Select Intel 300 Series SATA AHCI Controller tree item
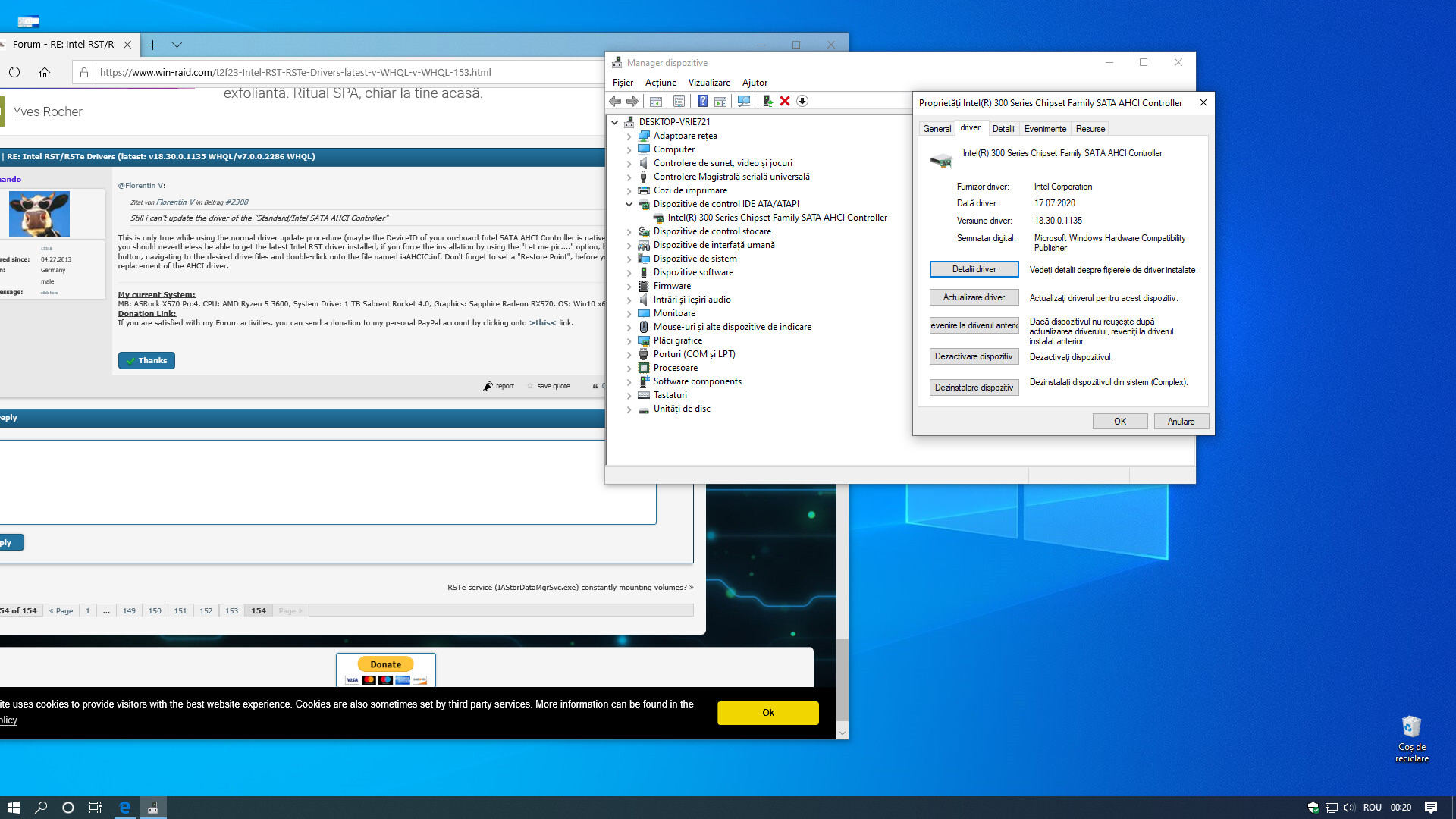The height and width of the screenshot is (819, 1456). pos(777,218)
